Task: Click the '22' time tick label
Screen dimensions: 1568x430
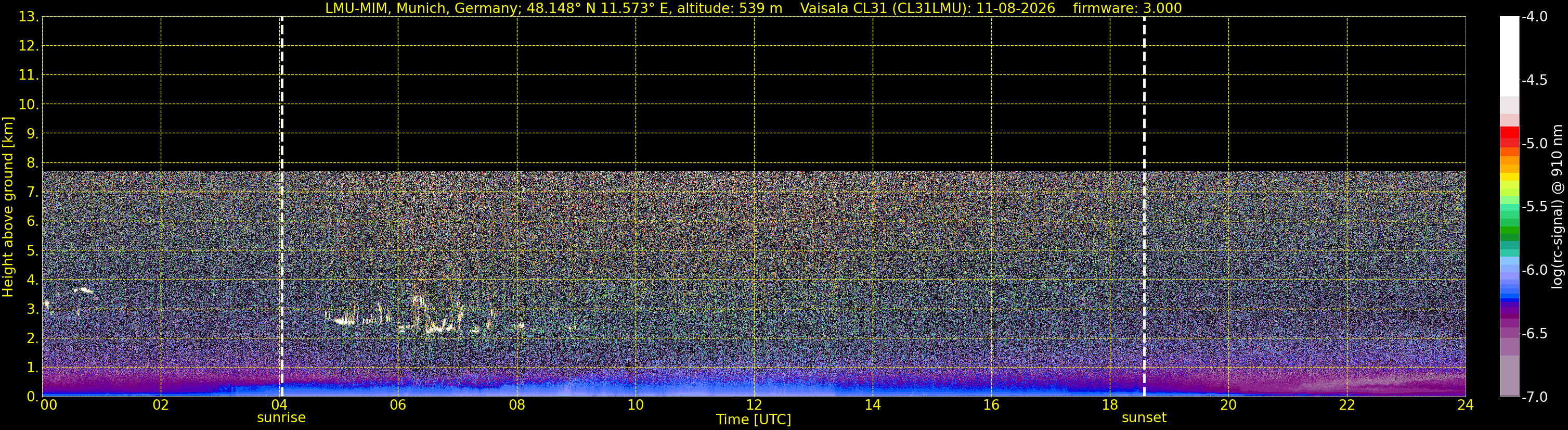Action: coord(1347,406)
